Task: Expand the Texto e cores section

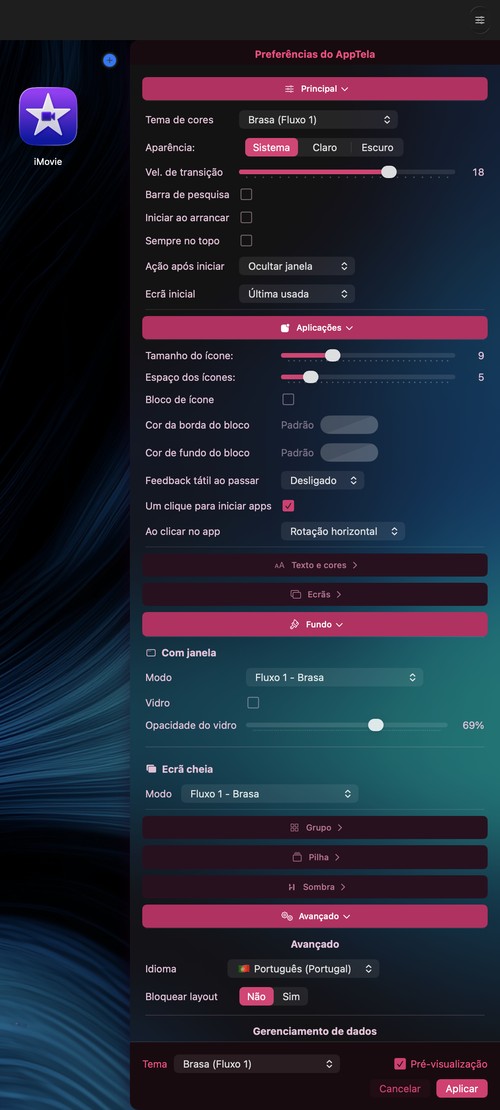Action: coord(314,565)
